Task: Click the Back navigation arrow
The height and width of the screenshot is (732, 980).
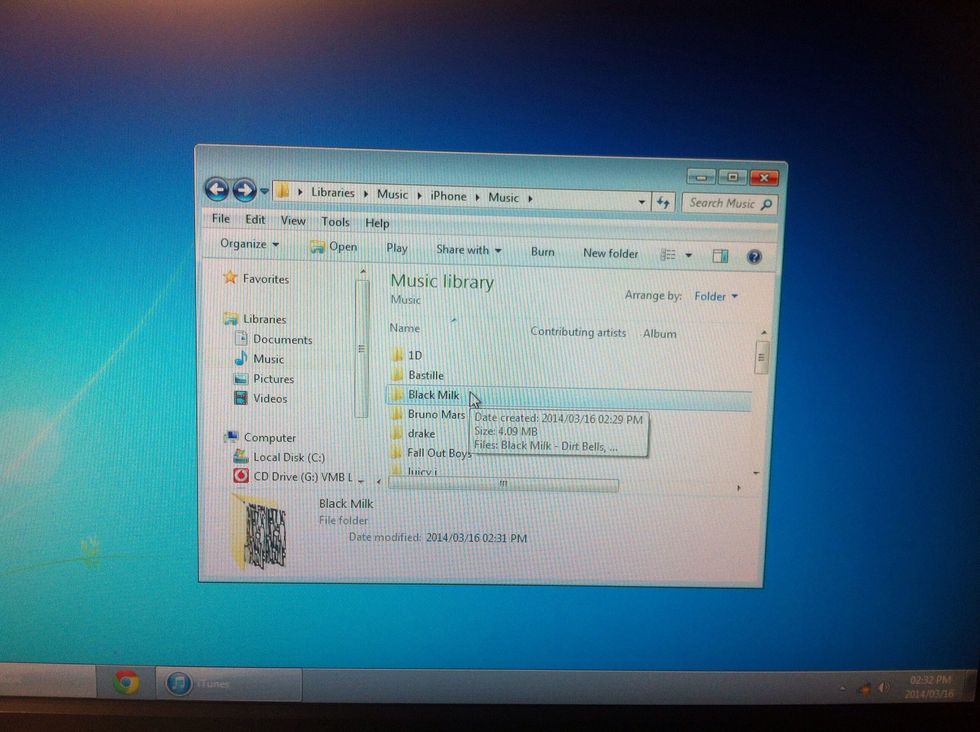Action: pos(216,189)
